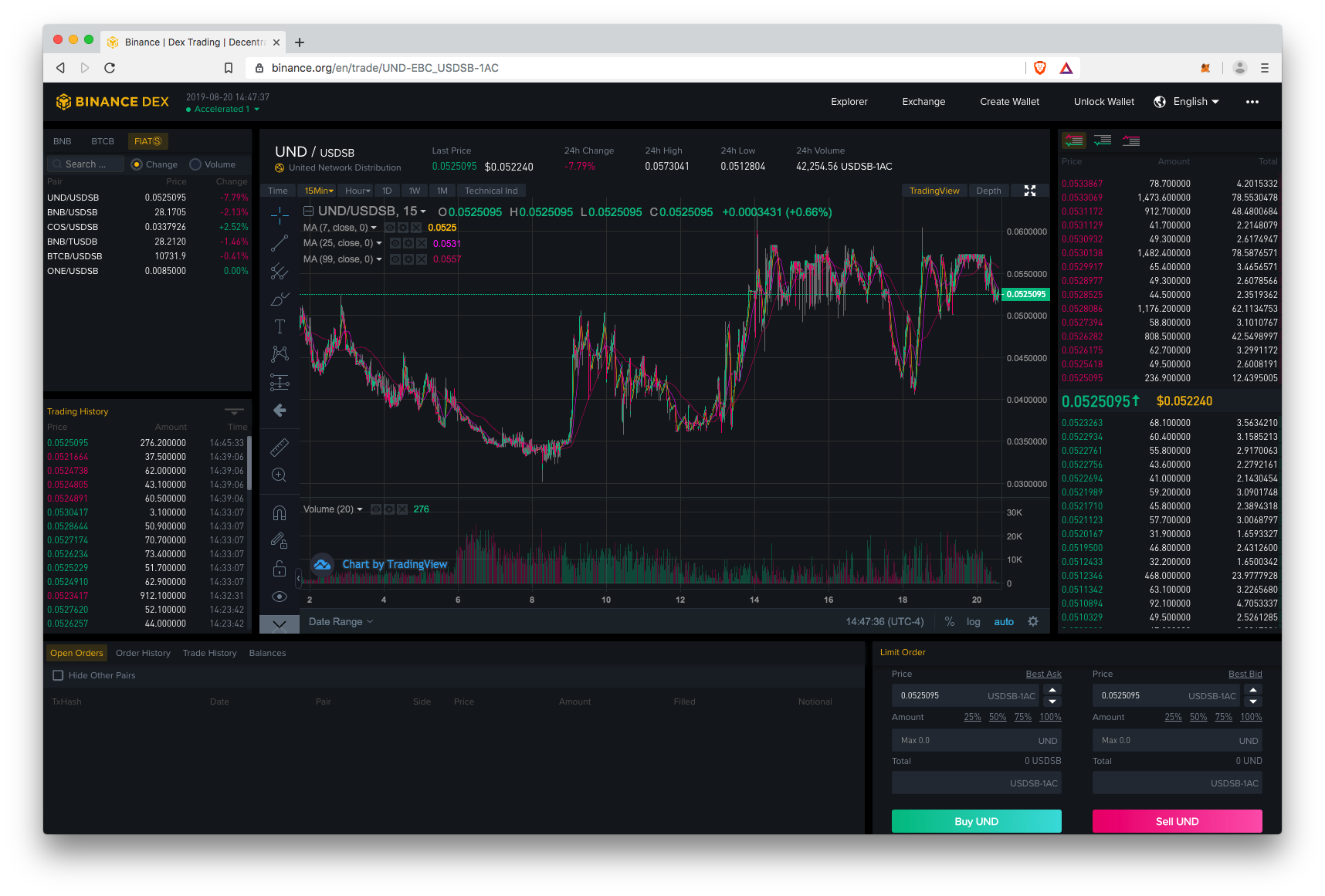Toggle the magnet mode icon
Viewport: 1325px width, 896px height.
(x=280, y=513)
